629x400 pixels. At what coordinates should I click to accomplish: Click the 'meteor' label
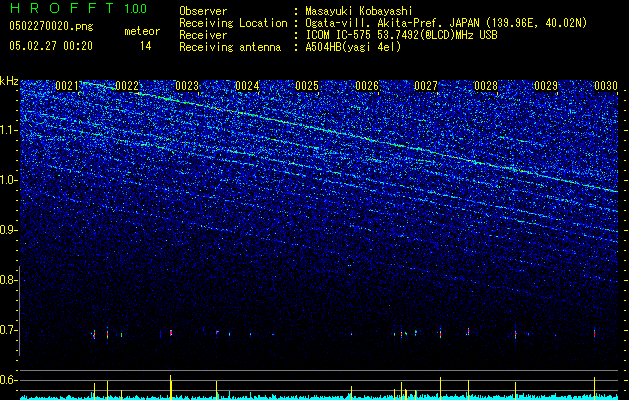coord(142,31)
